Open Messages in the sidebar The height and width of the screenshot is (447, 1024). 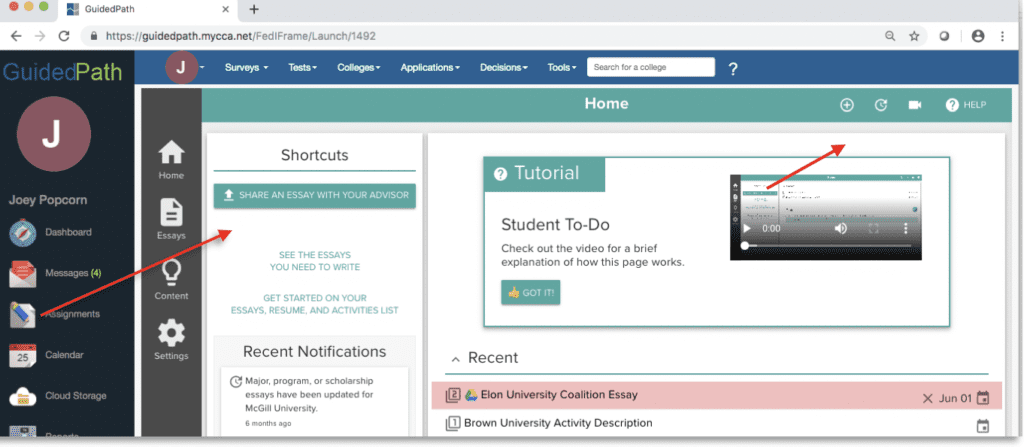72,273
